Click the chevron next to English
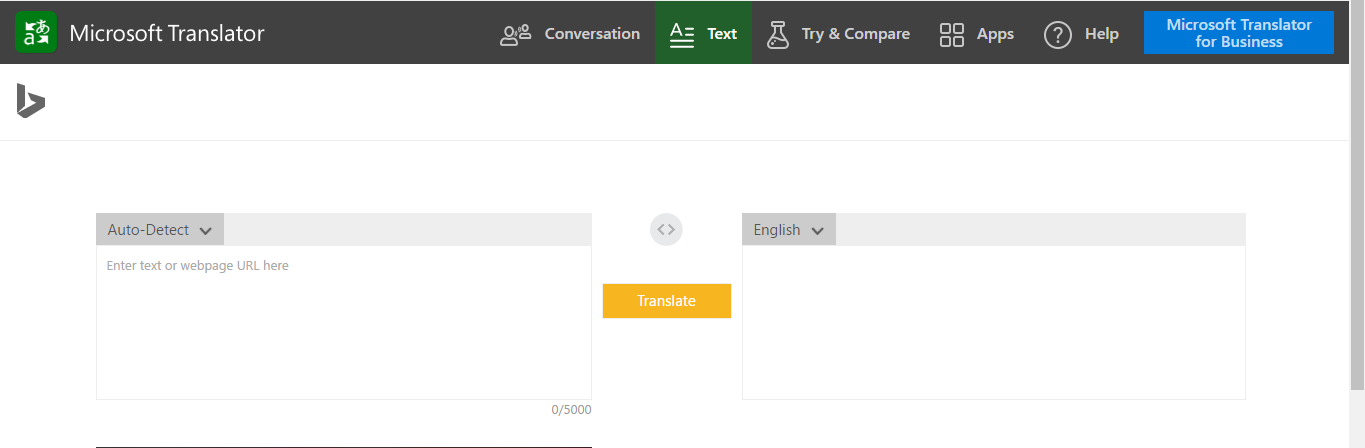 click(817, 231)
